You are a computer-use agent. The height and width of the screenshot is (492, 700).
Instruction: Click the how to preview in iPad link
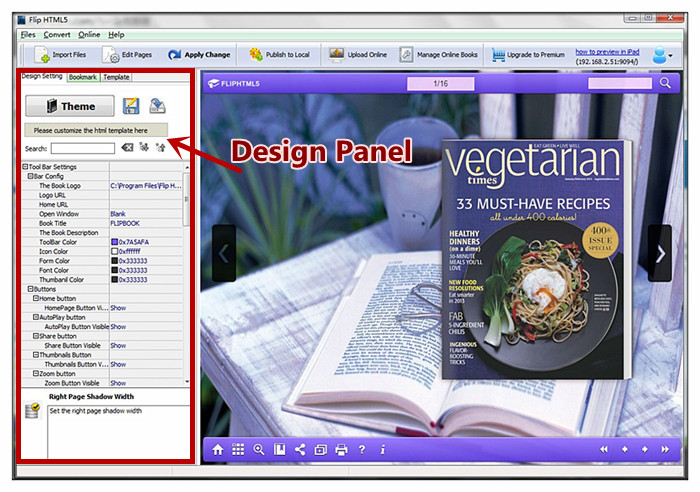[607, 52]
